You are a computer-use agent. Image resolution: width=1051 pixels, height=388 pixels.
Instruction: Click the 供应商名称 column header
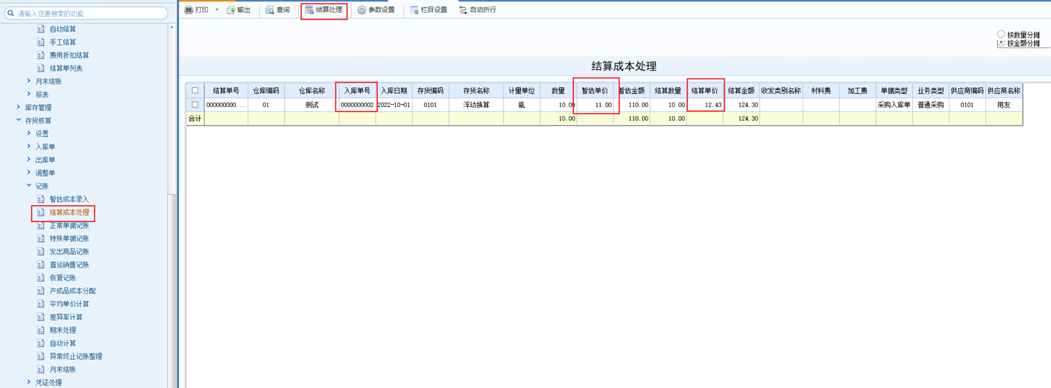click(x=1004, y=90)
